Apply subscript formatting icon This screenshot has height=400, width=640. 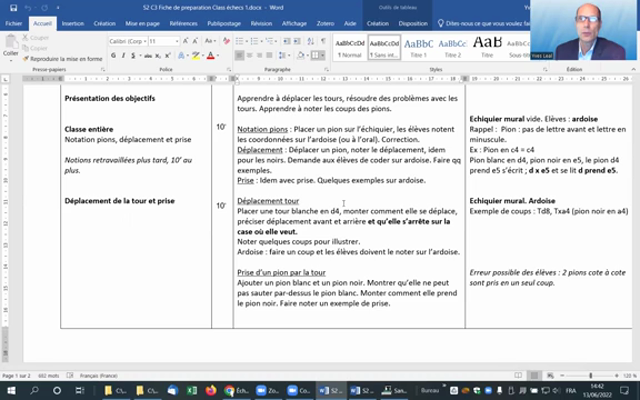tap(160, 55)
